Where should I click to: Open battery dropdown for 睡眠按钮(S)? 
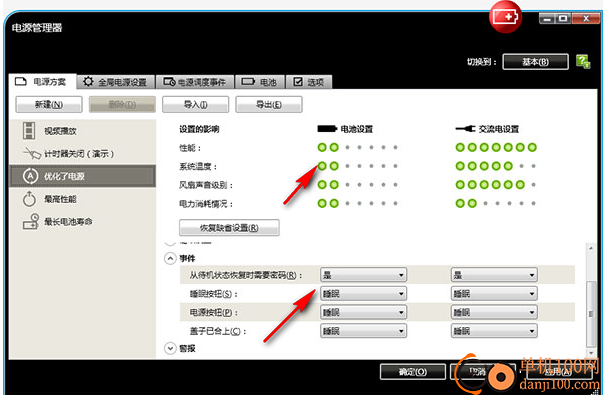click(363, 293)
